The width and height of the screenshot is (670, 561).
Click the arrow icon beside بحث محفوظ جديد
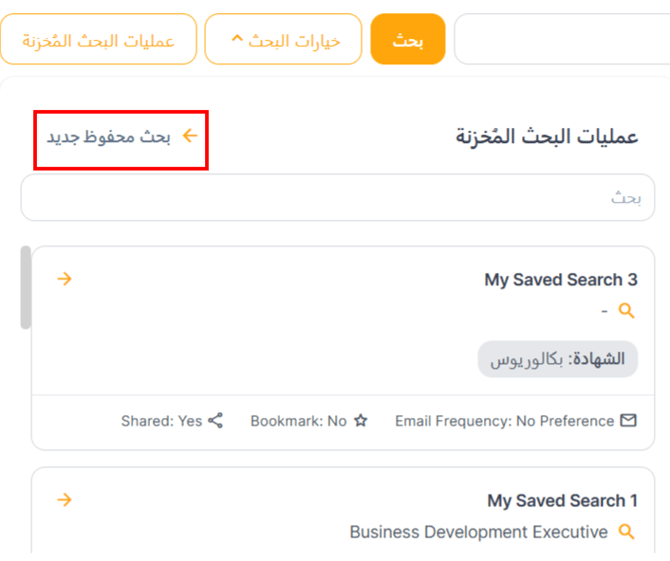[x=189, y=136]
